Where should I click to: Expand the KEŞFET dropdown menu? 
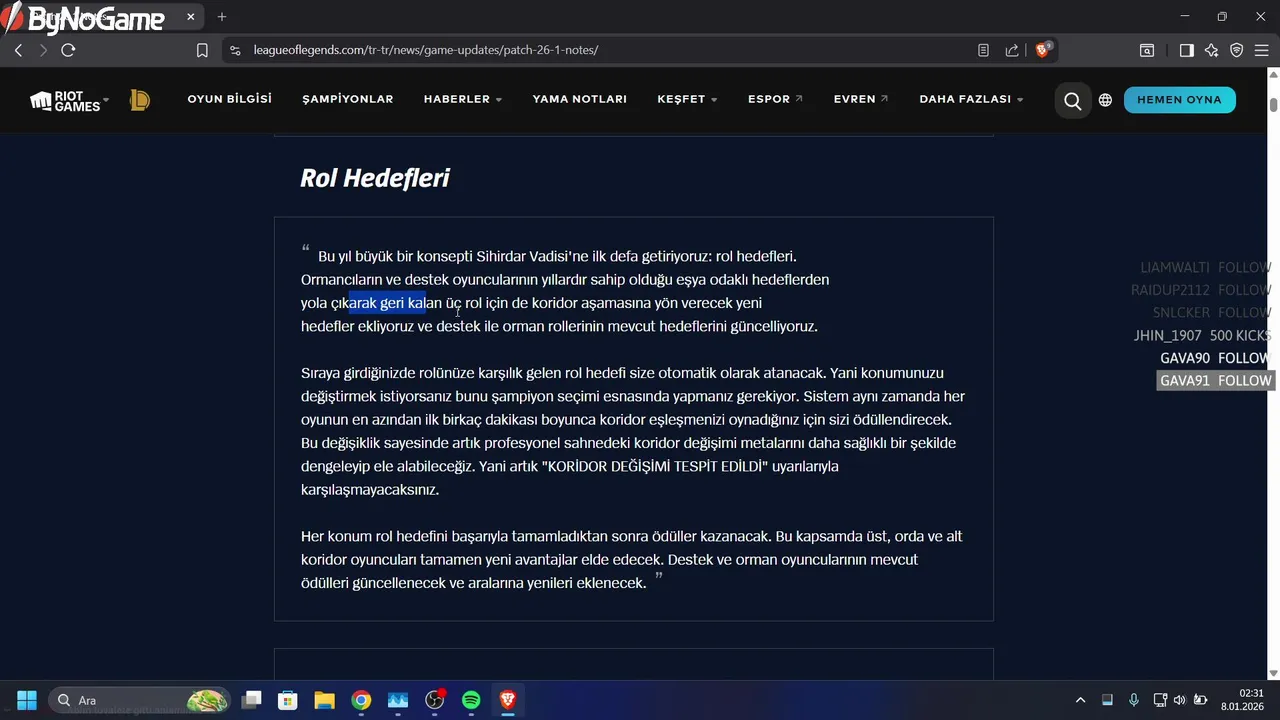[687, 100]
